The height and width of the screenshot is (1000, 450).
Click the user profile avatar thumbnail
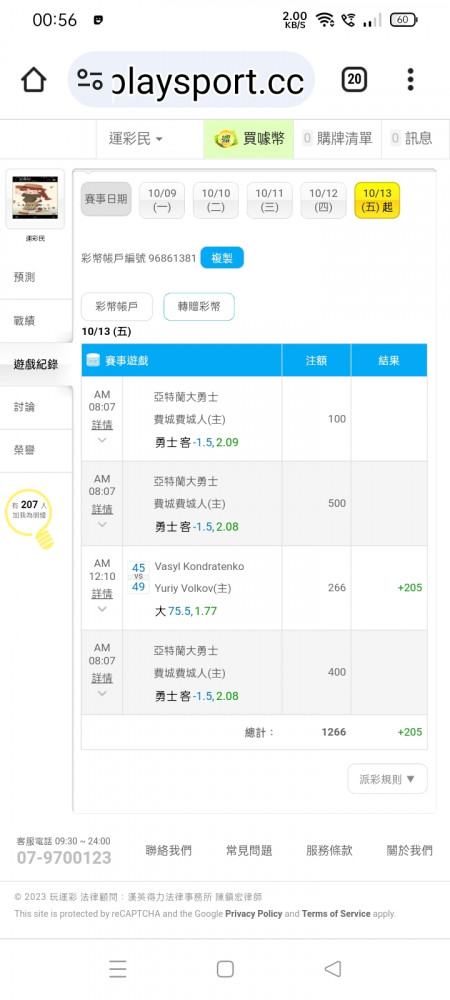point(35,199)
